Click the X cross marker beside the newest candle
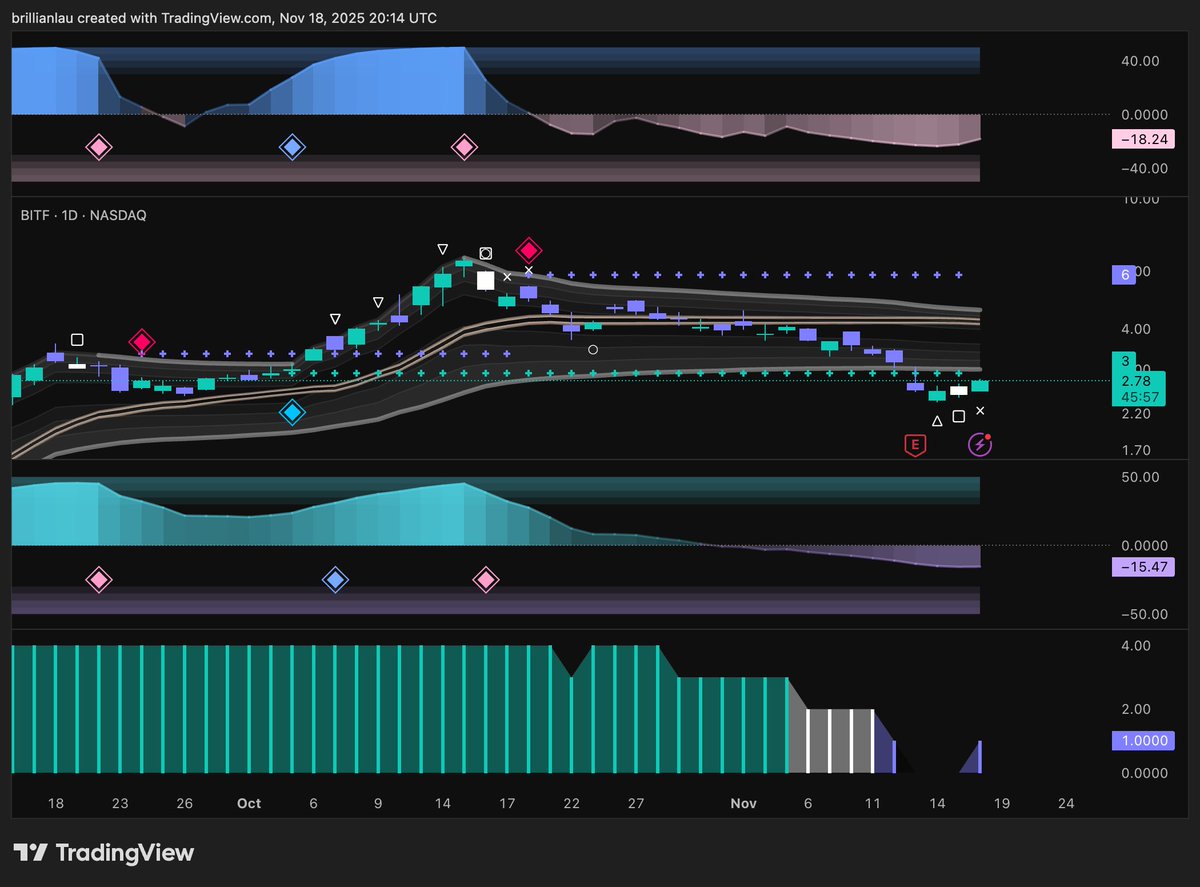The height and width of the screenshot is (887, 1200). [x=980, y=410]
